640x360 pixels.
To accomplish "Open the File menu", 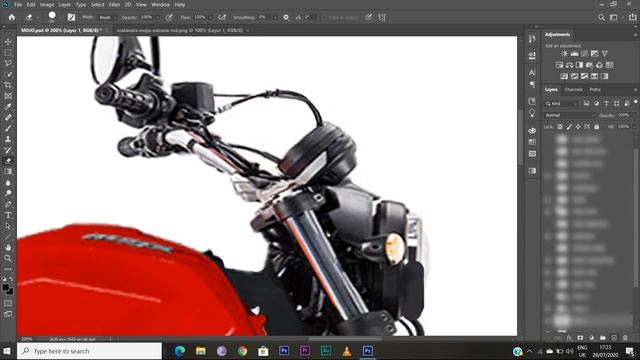I will 18,4.
